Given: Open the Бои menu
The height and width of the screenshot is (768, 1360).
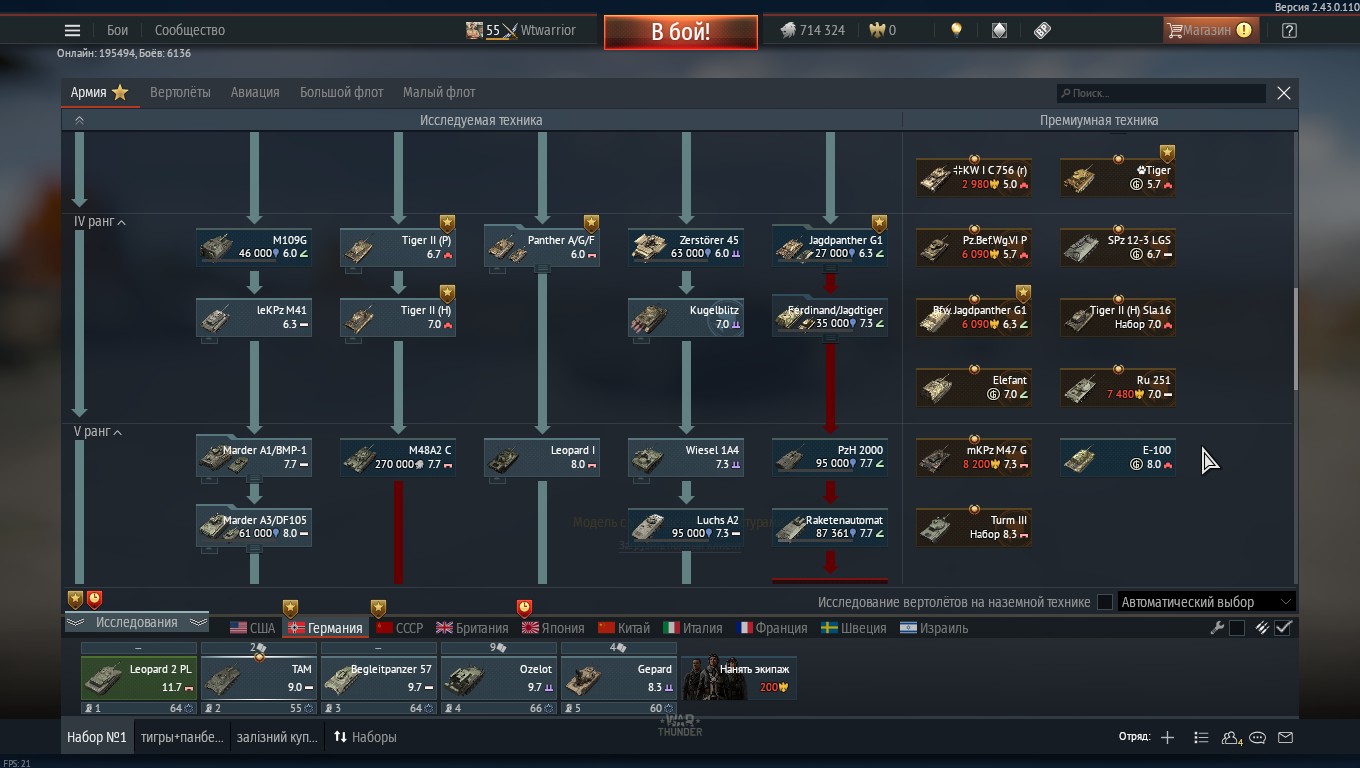Looking at the screenshot, I should point(118,30).
